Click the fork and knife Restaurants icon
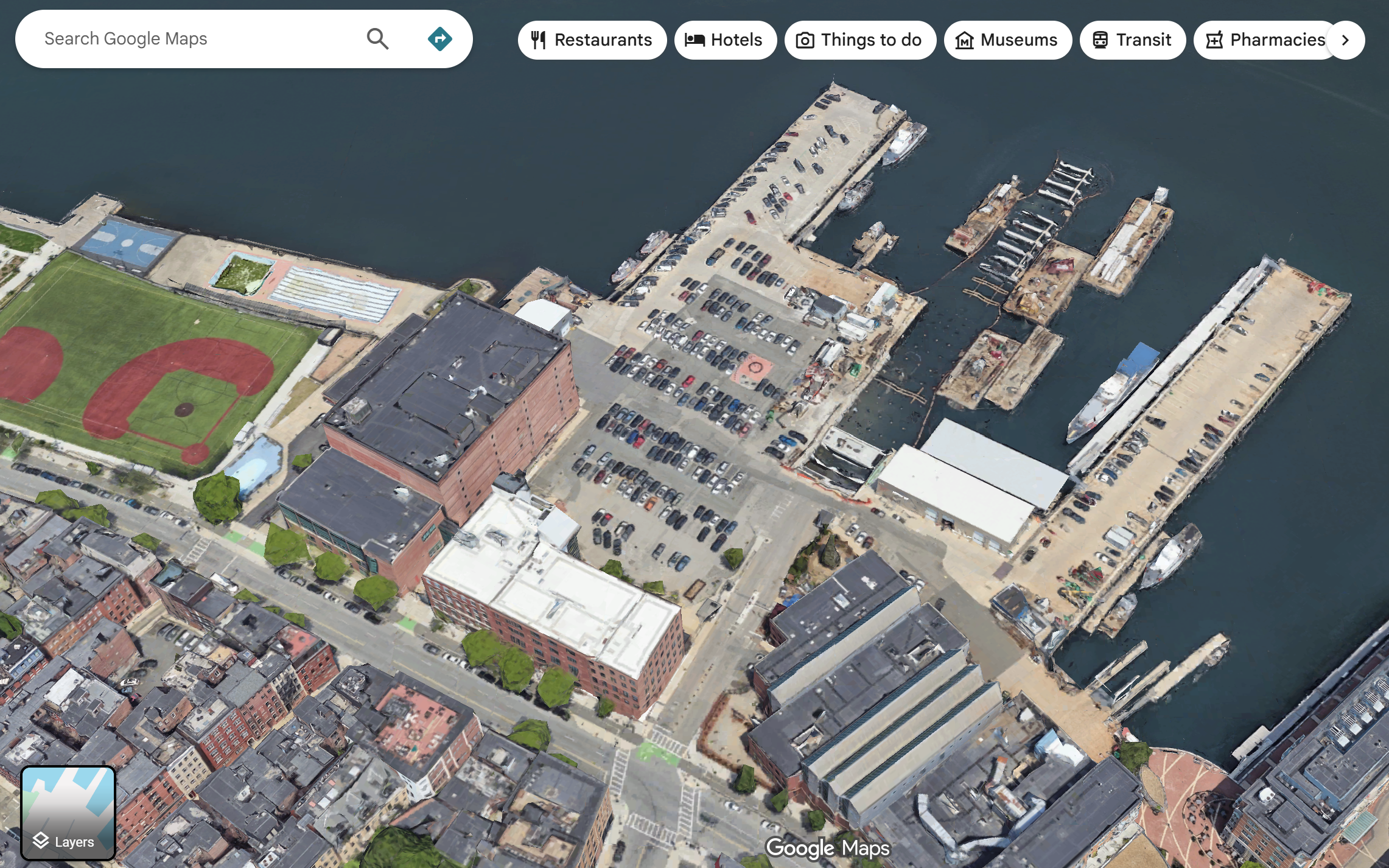This screenshot has height=868, width=1389. [x=538, y=40]
